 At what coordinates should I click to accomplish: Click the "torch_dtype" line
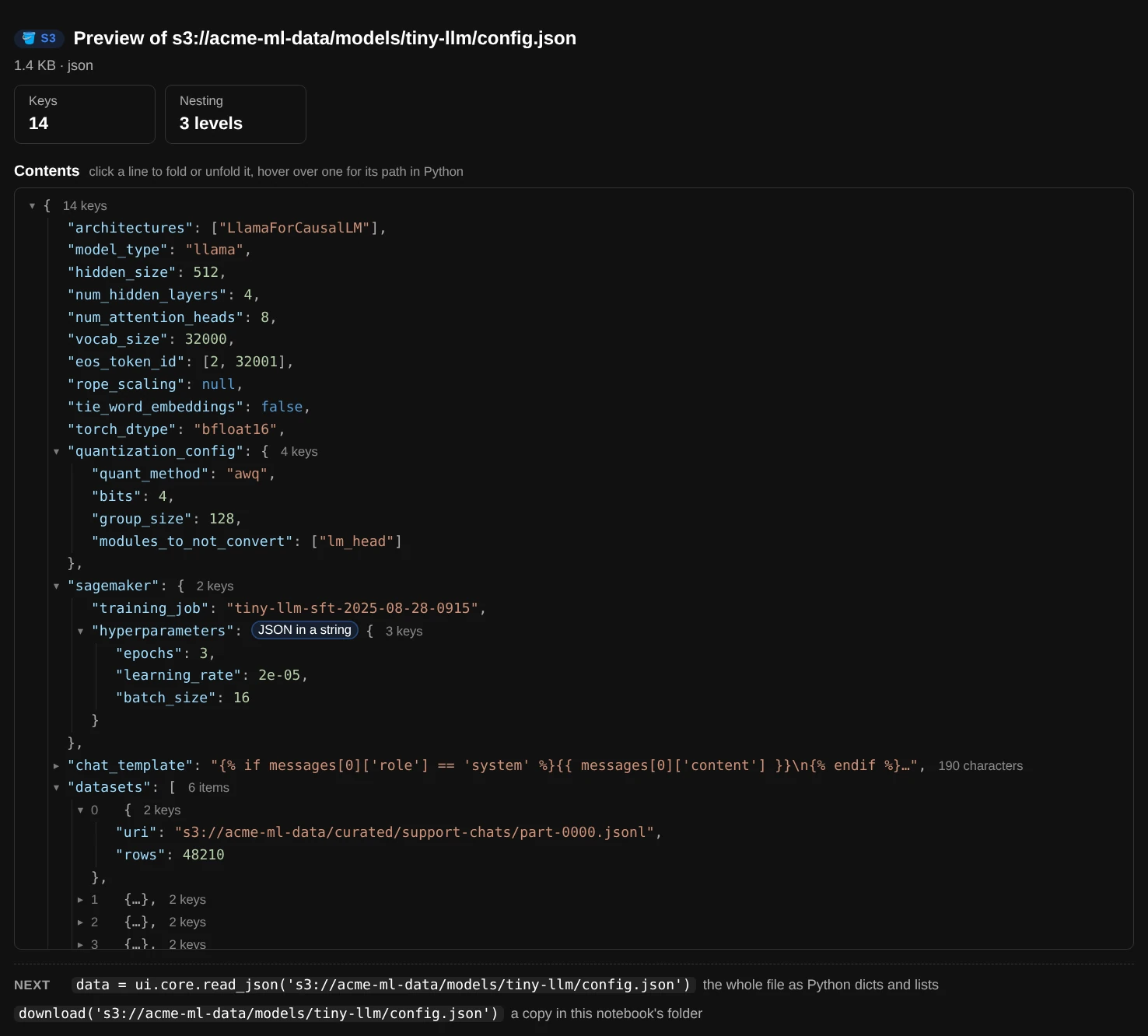[176, 429]
